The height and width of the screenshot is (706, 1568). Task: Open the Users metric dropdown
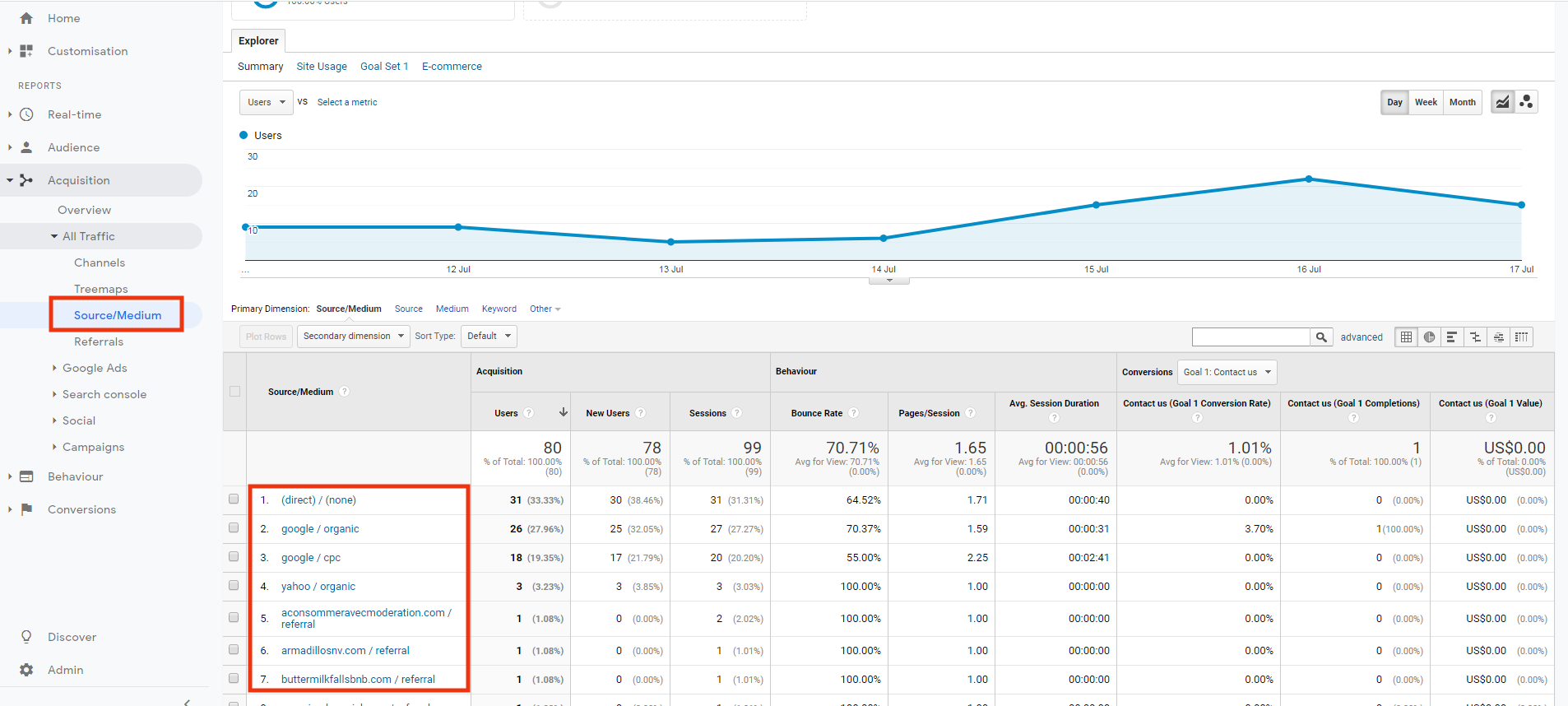pos(266,102)
